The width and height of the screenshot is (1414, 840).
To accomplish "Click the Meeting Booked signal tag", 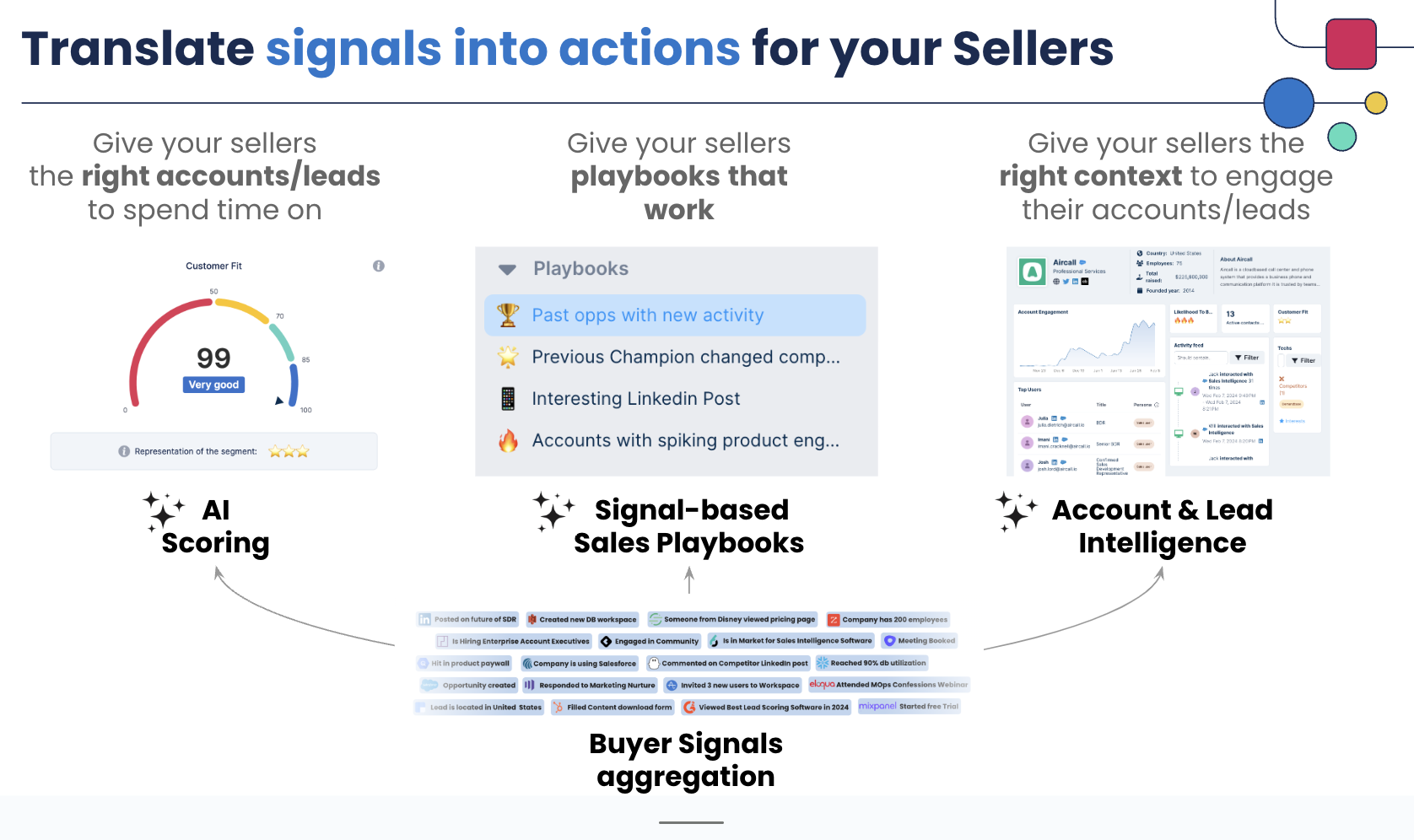I will (919, 641).
